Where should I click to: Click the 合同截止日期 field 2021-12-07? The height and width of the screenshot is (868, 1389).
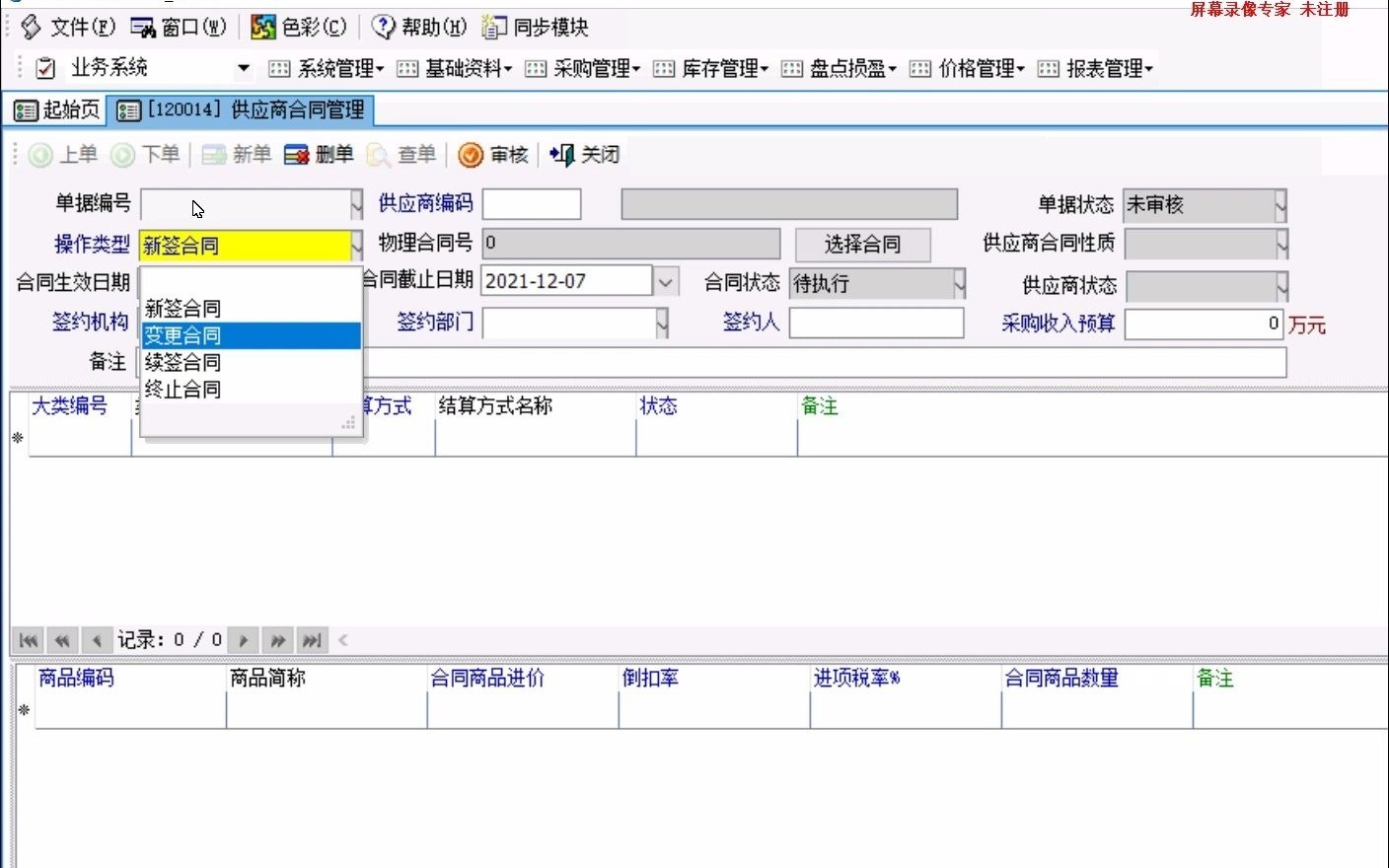[567, 281]
